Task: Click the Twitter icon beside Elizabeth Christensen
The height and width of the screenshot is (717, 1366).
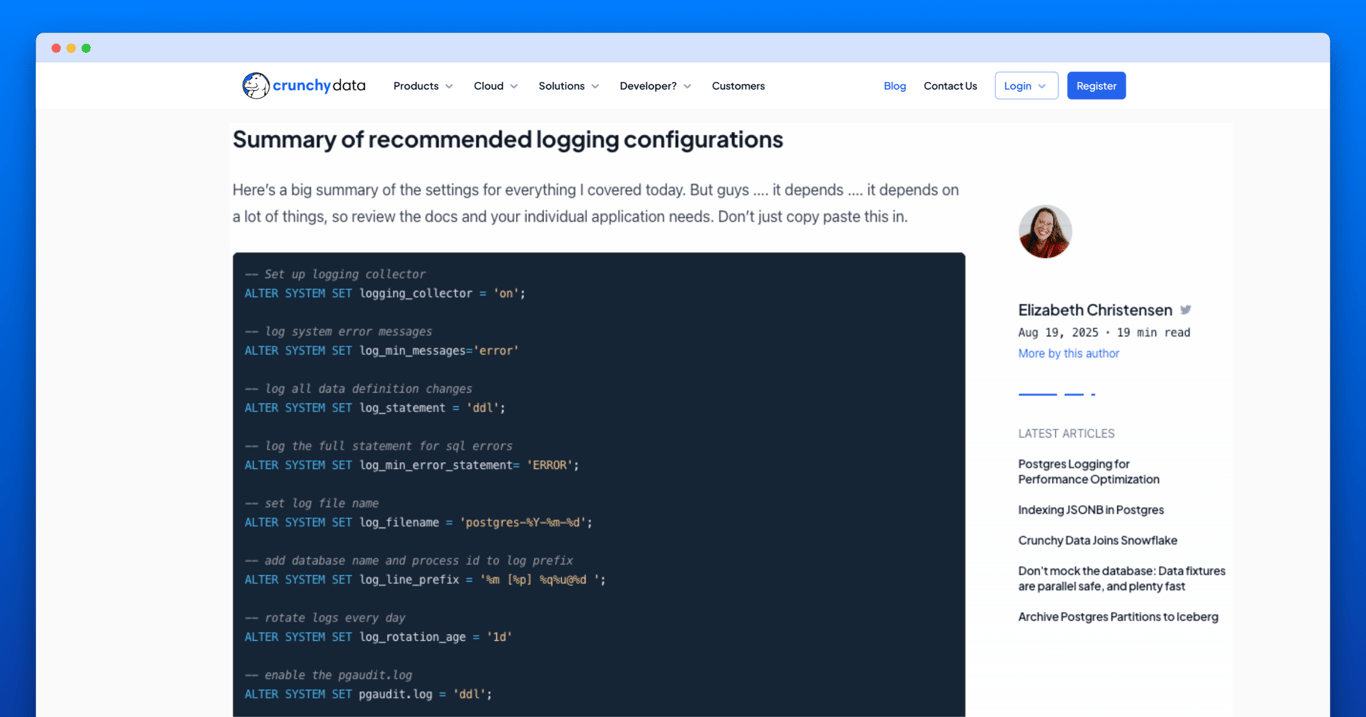Action: 1185,310
